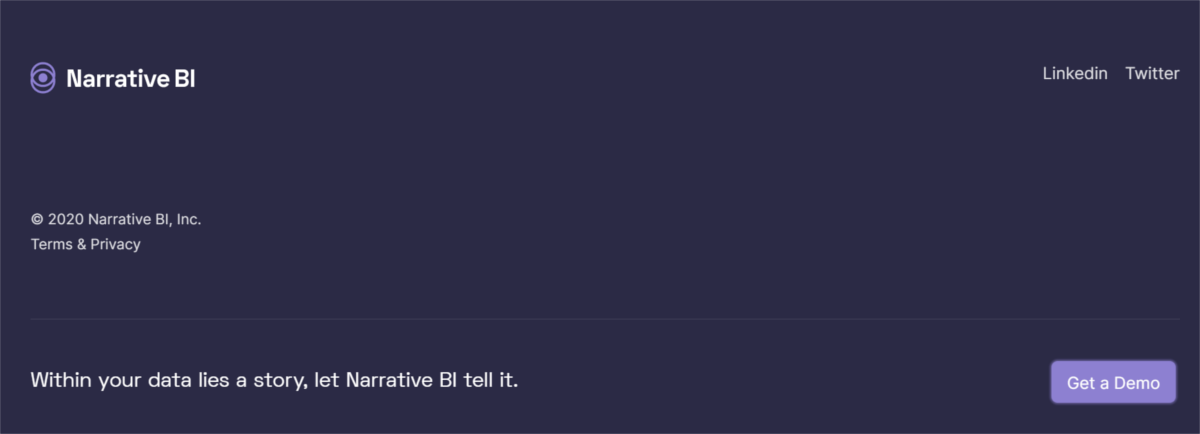Select the purple concentric circle logo

click(x=43, y=78)
